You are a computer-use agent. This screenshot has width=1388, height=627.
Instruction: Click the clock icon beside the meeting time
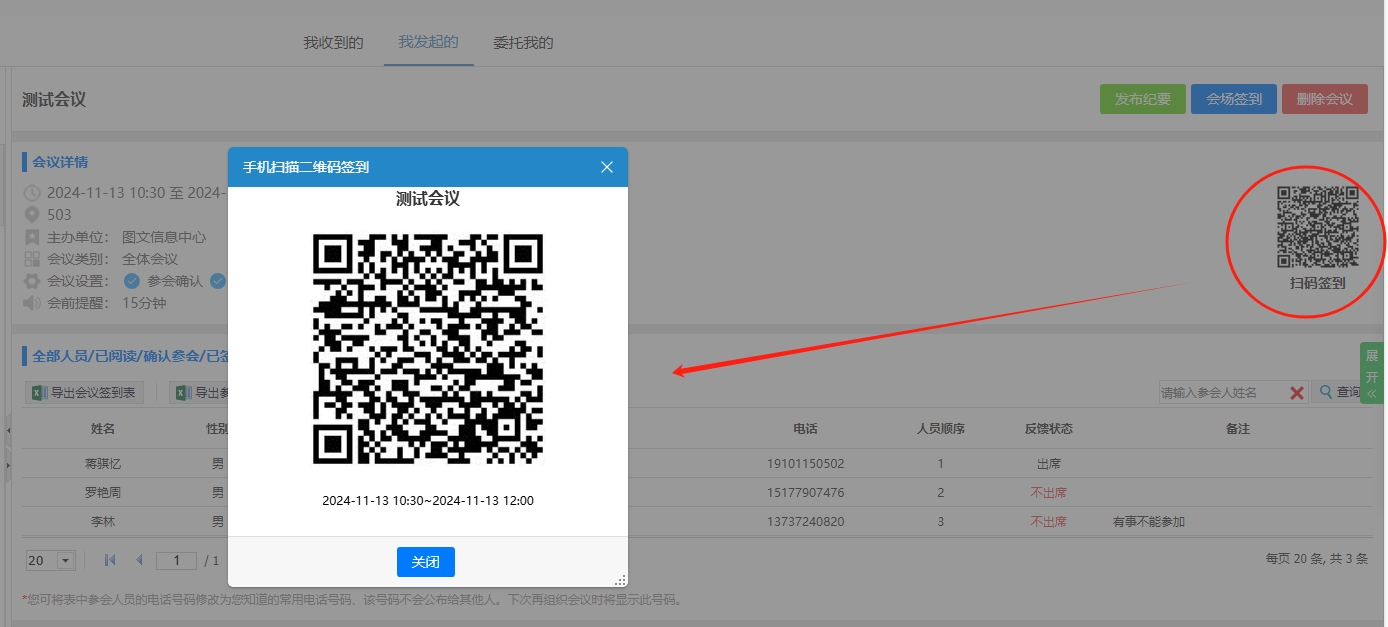[x=32, y=193]
